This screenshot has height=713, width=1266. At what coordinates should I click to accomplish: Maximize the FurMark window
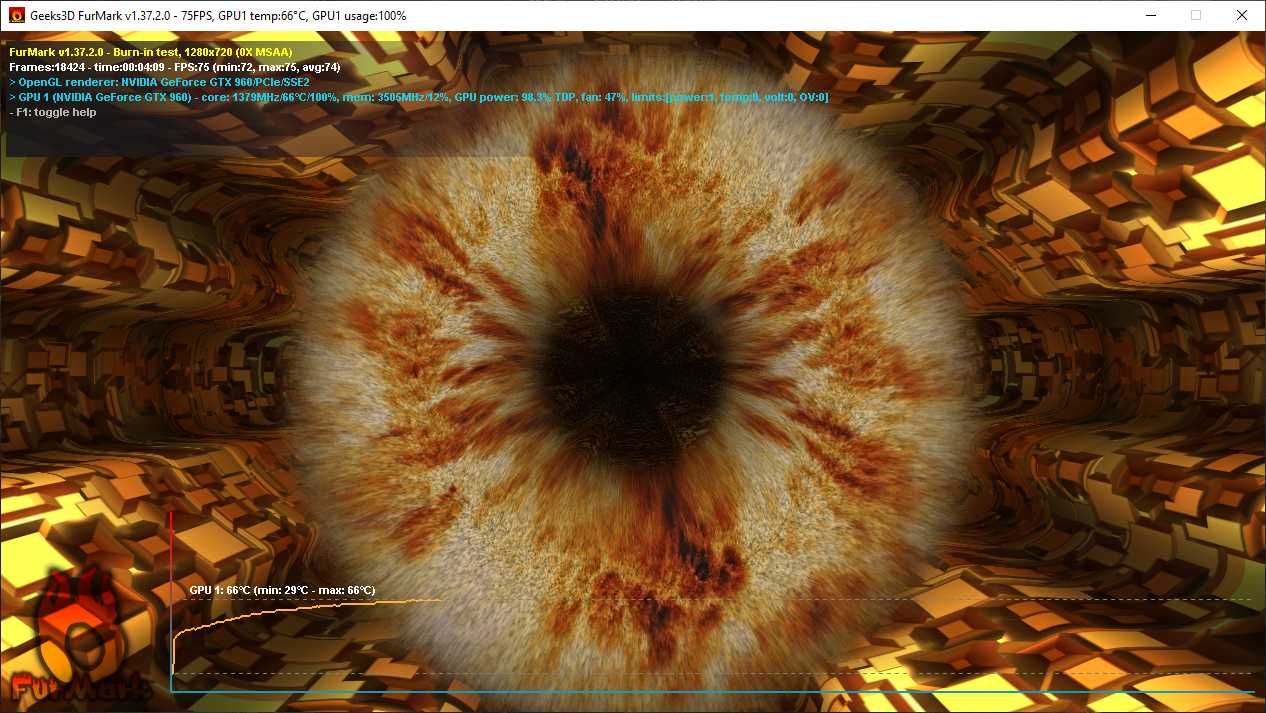(1196, 15)
